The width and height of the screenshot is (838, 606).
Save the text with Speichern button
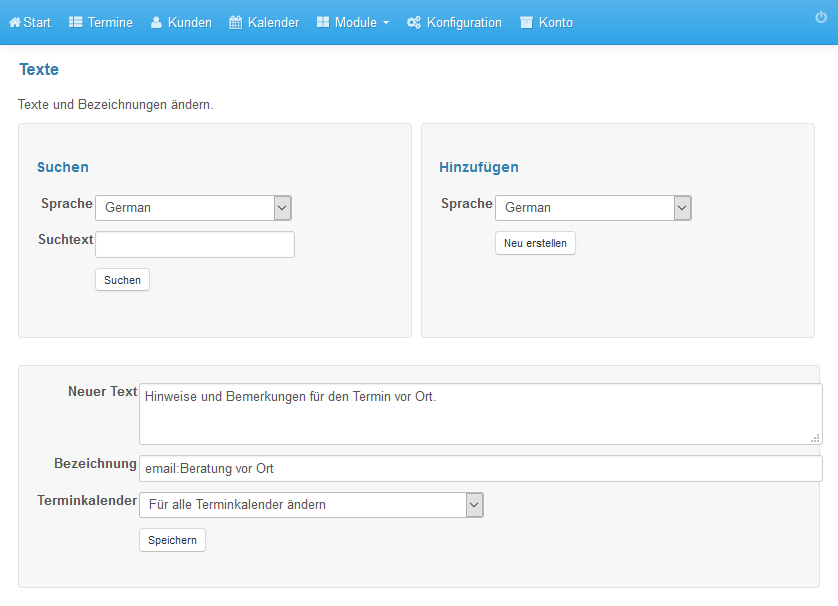[172, 540]
